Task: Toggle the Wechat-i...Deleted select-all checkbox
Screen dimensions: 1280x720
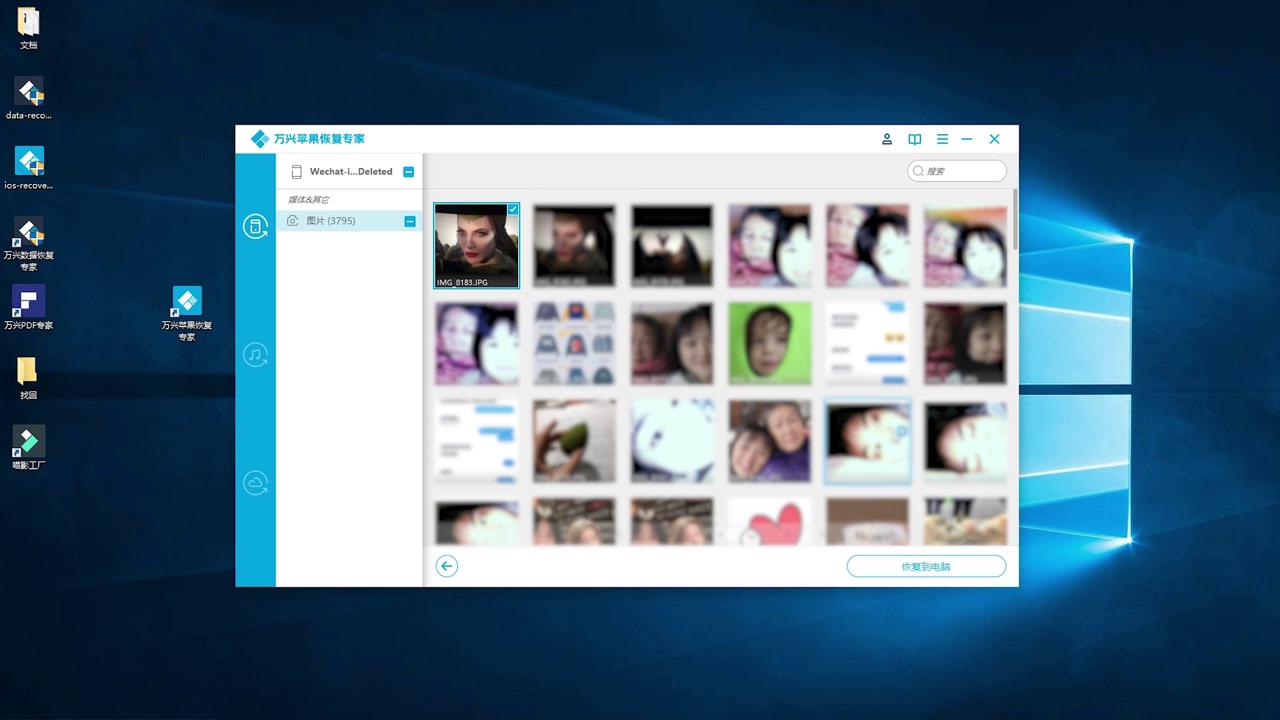Action: [x=408, y=171]
